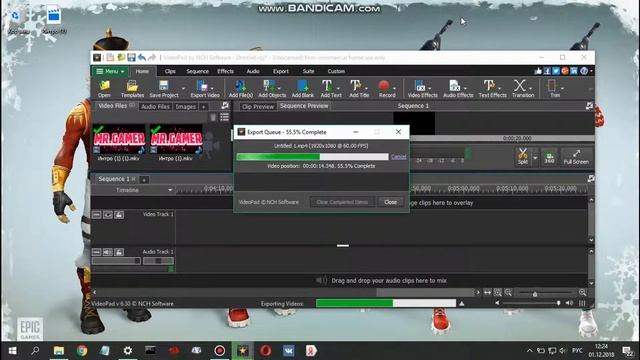The width and height of the screenshot is (640, 360).
Task: Open Chrome from the taskbar
Action: coord(82,351)
